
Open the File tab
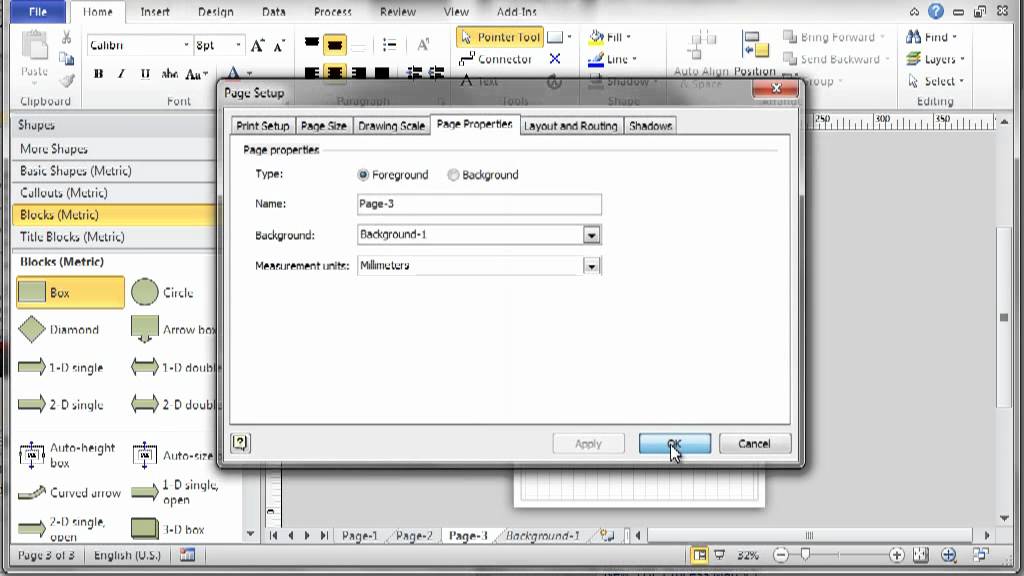tap(38, 12)
